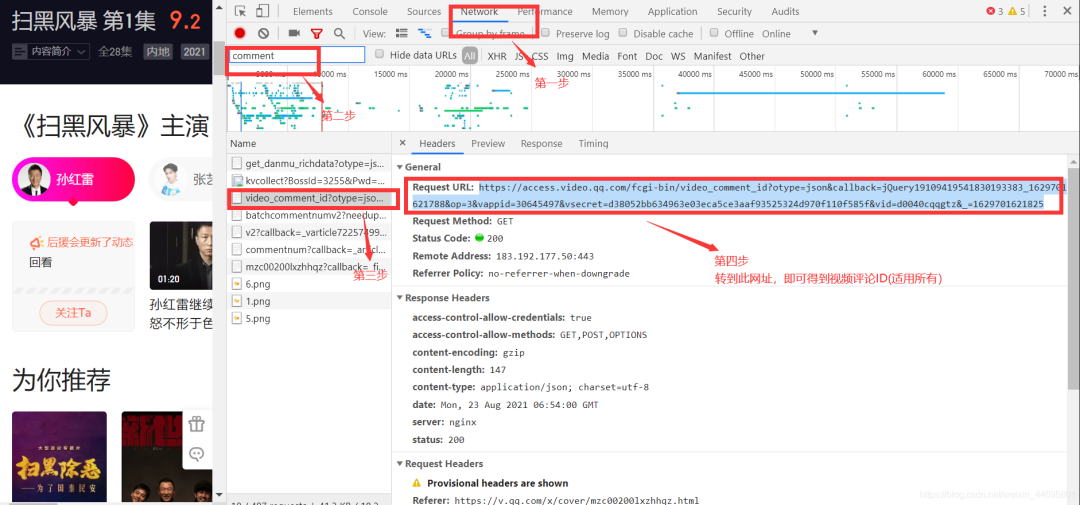
Task: Filter requests by Img
Action: [565, 56]
